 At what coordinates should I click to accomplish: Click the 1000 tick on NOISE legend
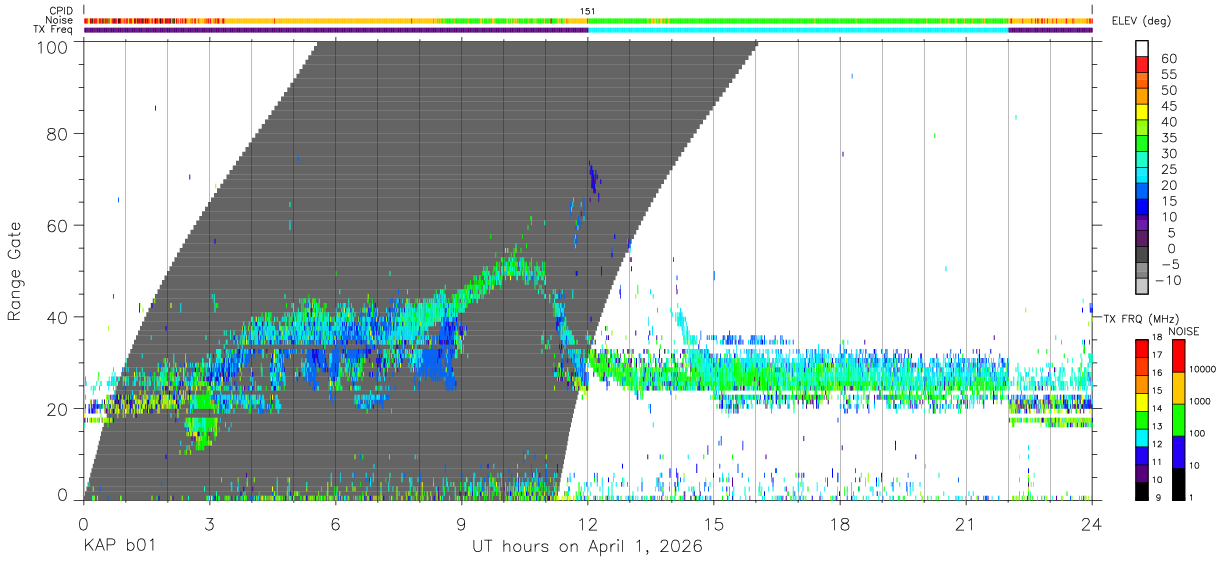[1199, 401]
